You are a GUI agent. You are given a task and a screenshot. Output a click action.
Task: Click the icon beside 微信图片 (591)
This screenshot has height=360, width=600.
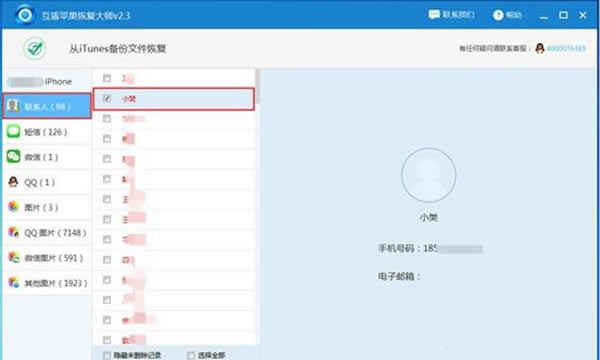(13, 257)
